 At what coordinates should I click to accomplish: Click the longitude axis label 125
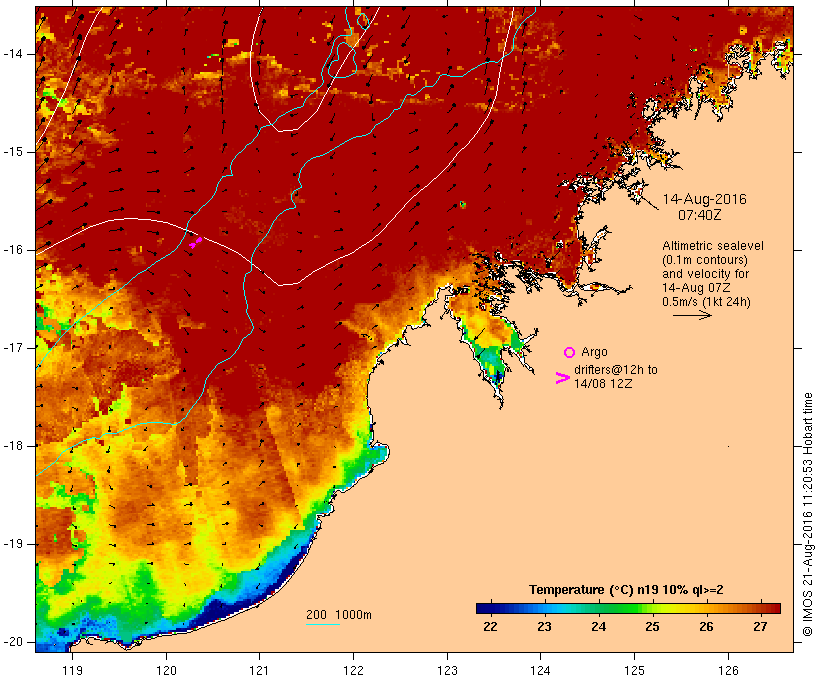(635, 670)
